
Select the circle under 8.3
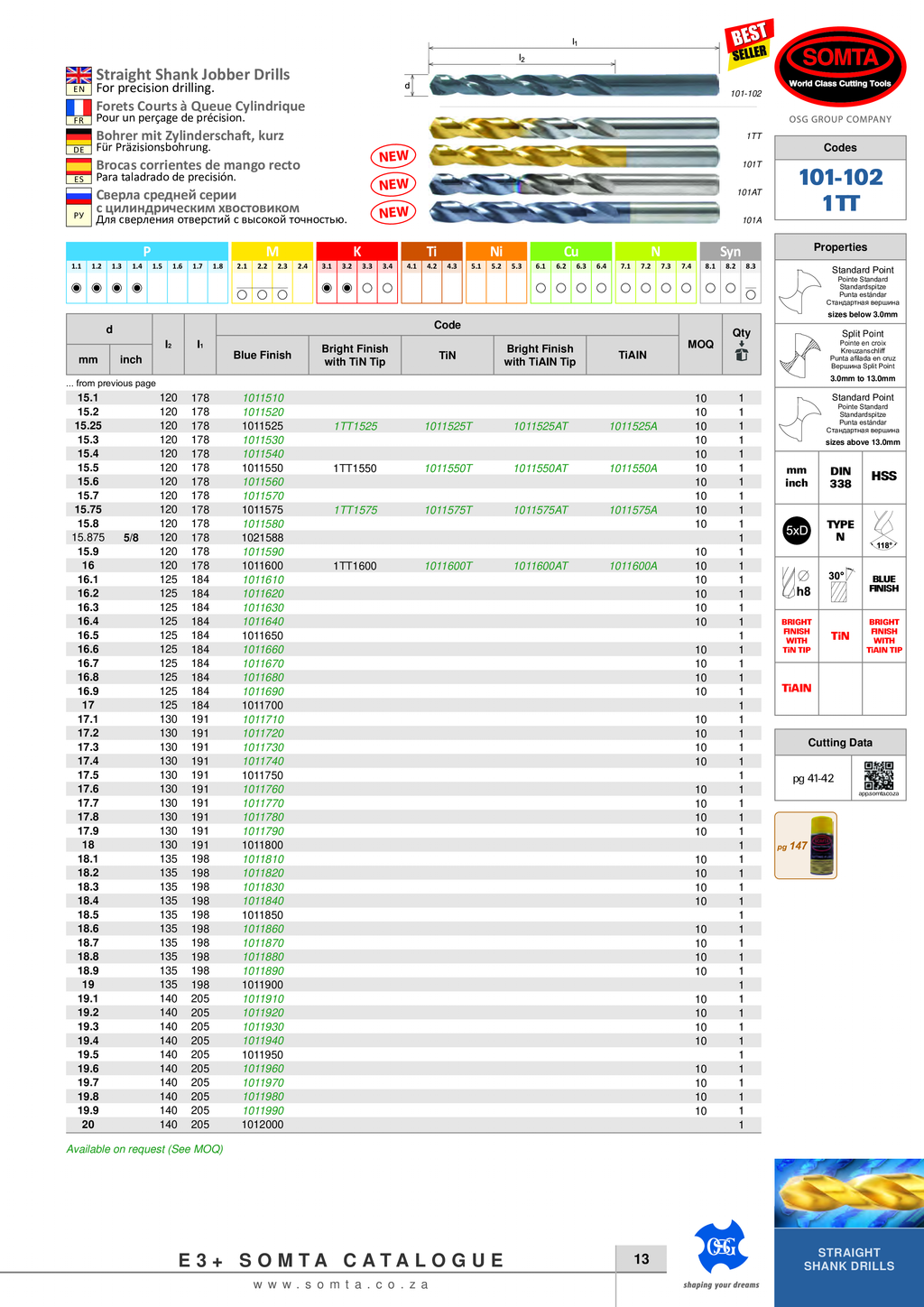coord(751,294)
